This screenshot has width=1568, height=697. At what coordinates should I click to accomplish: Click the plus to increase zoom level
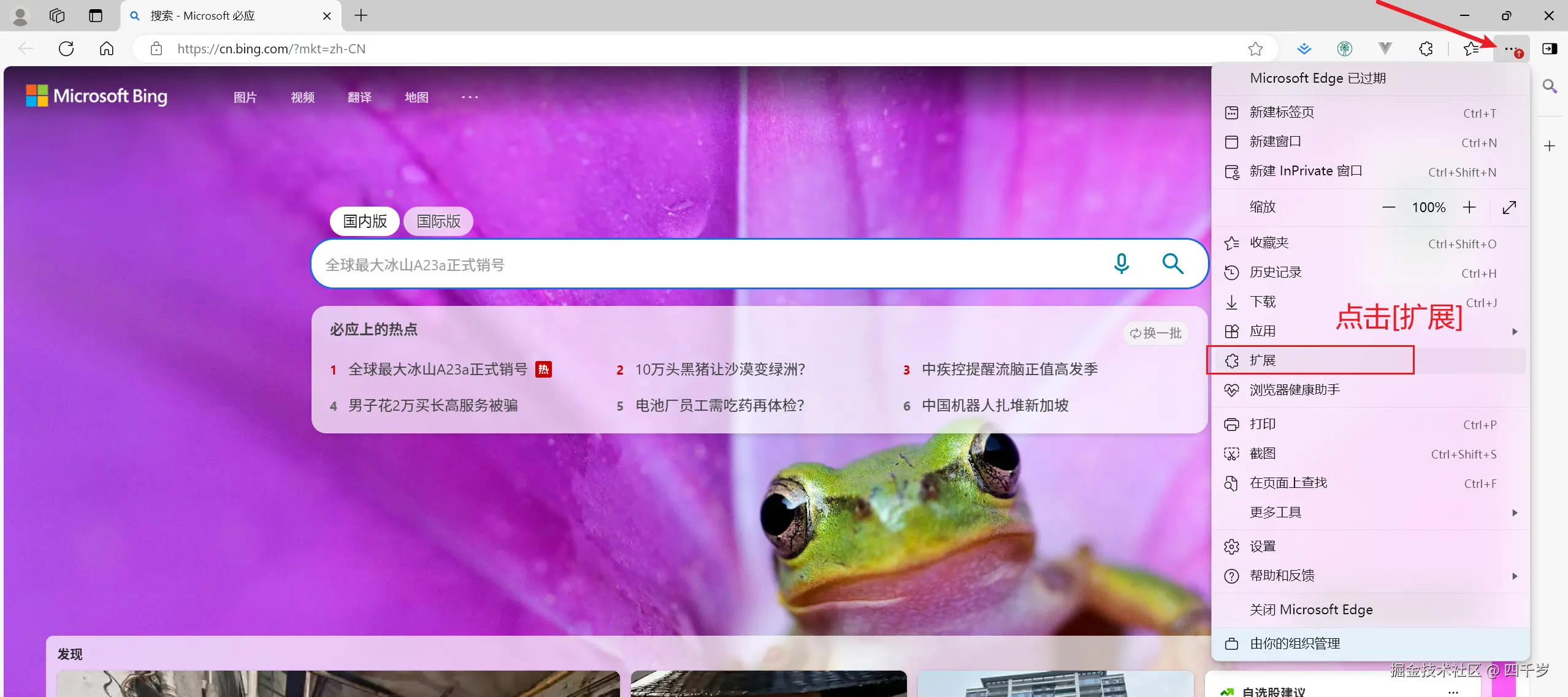click(x=1470, y=207)
